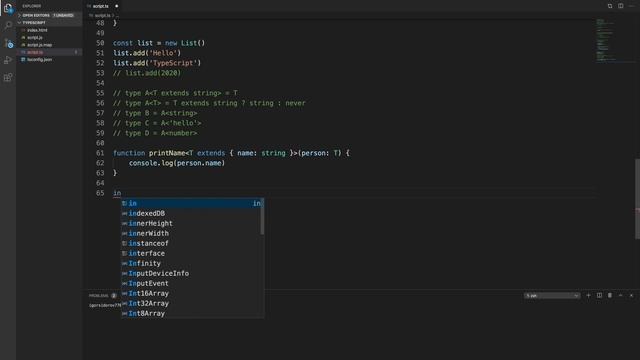Choose the 'in' keyword suggestion
Screen dimensions: 640x360
pyautogui.click(x=192, y=203)
